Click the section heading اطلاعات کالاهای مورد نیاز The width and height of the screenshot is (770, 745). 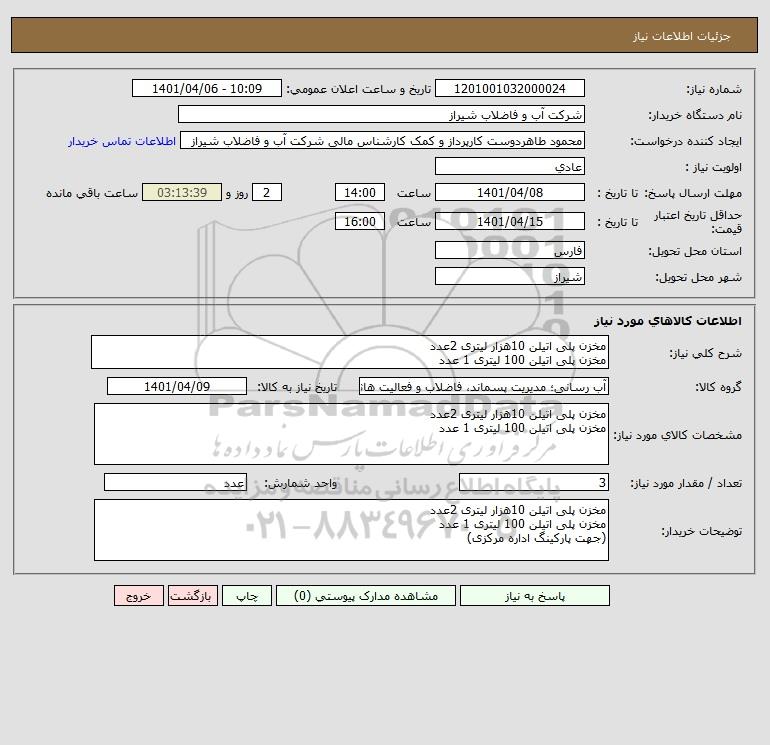[x=668, y=321]
